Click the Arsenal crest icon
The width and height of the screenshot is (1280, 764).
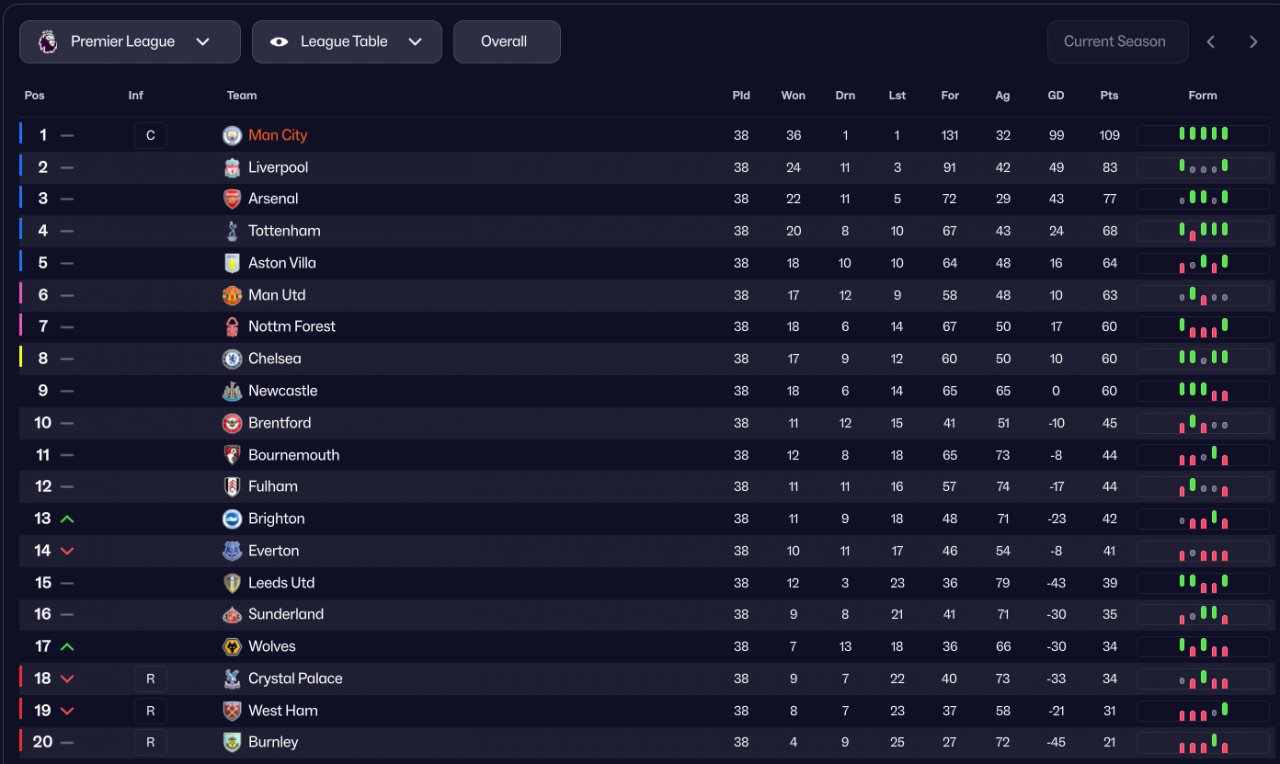pyautogui.click(x=232, y=199)
